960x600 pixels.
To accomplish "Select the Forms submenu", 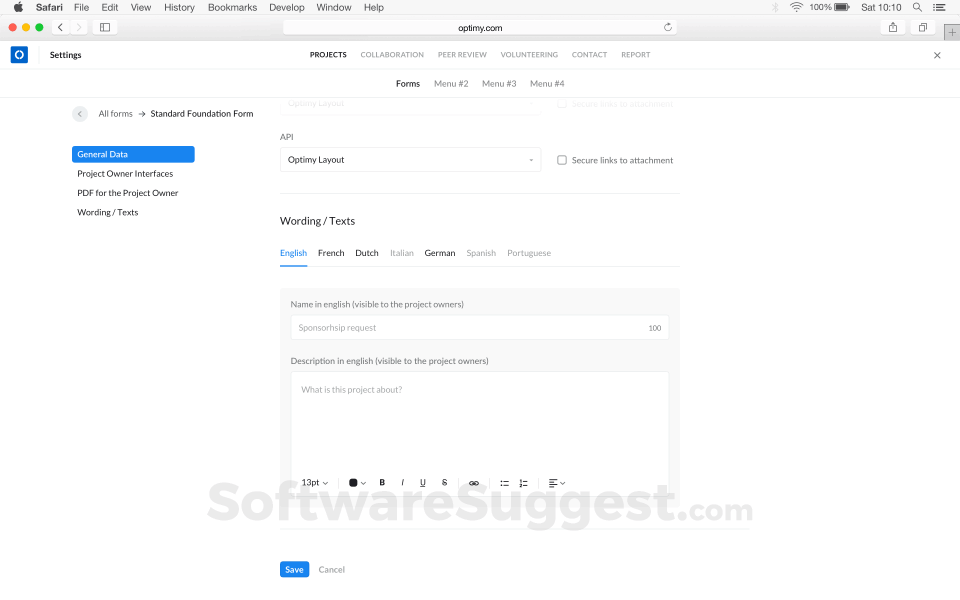I will tap(408, 83).
